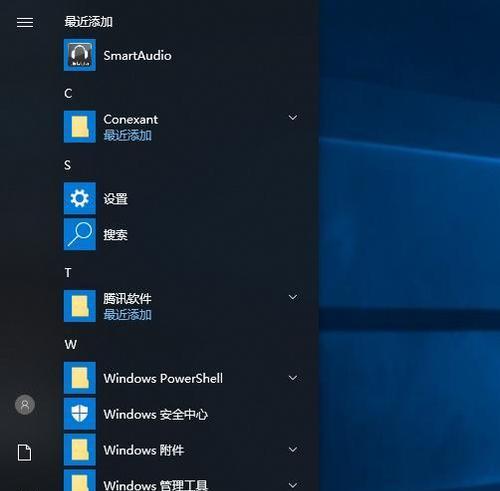Select the letter T section header
Screen dimensions: 500x491
68,273
